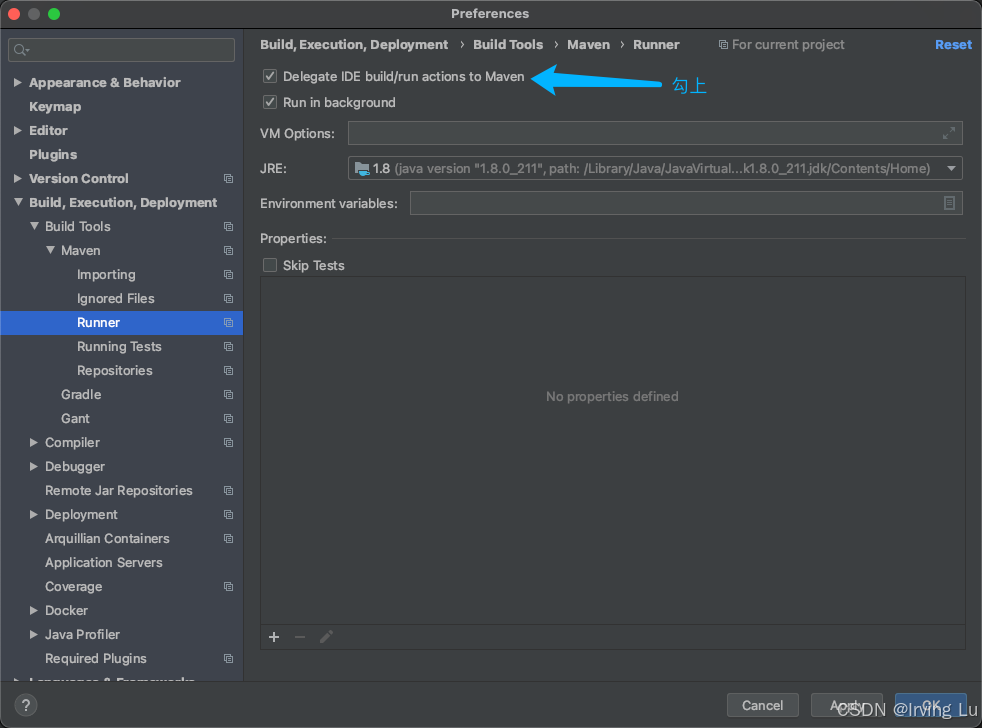
Task: Expand the Docker node
Action: [34, 610]
